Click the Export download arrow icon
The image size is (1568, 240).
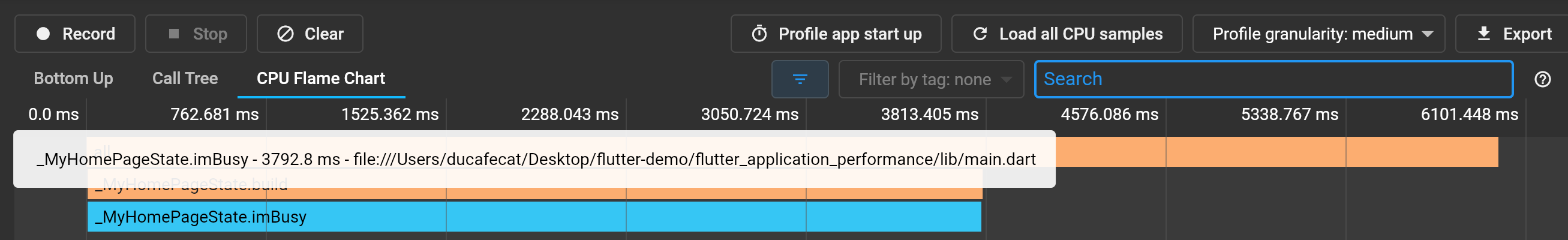1484,34
